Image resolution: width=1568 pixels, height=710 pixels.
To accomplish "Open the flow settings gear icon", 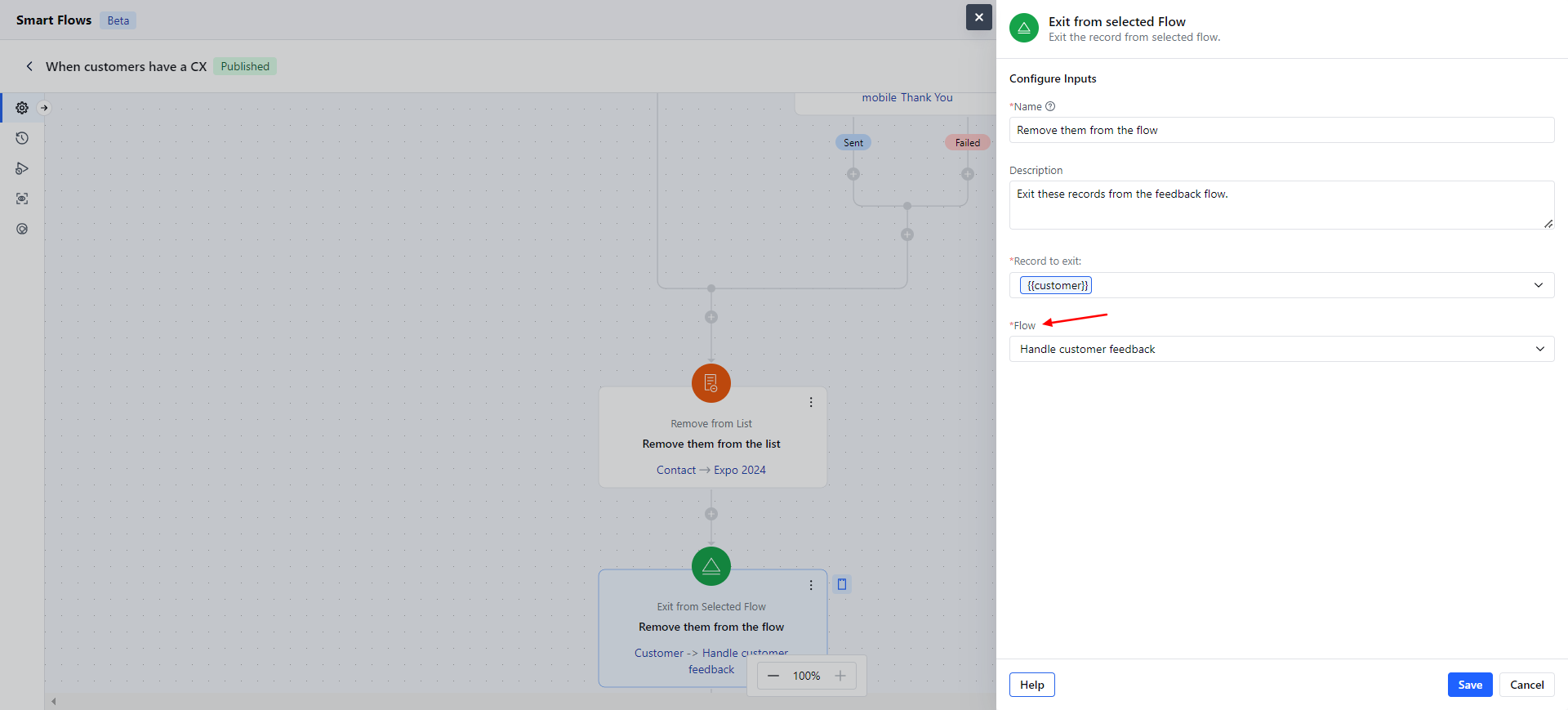I will pyautogui.click(x=22, y=108).
